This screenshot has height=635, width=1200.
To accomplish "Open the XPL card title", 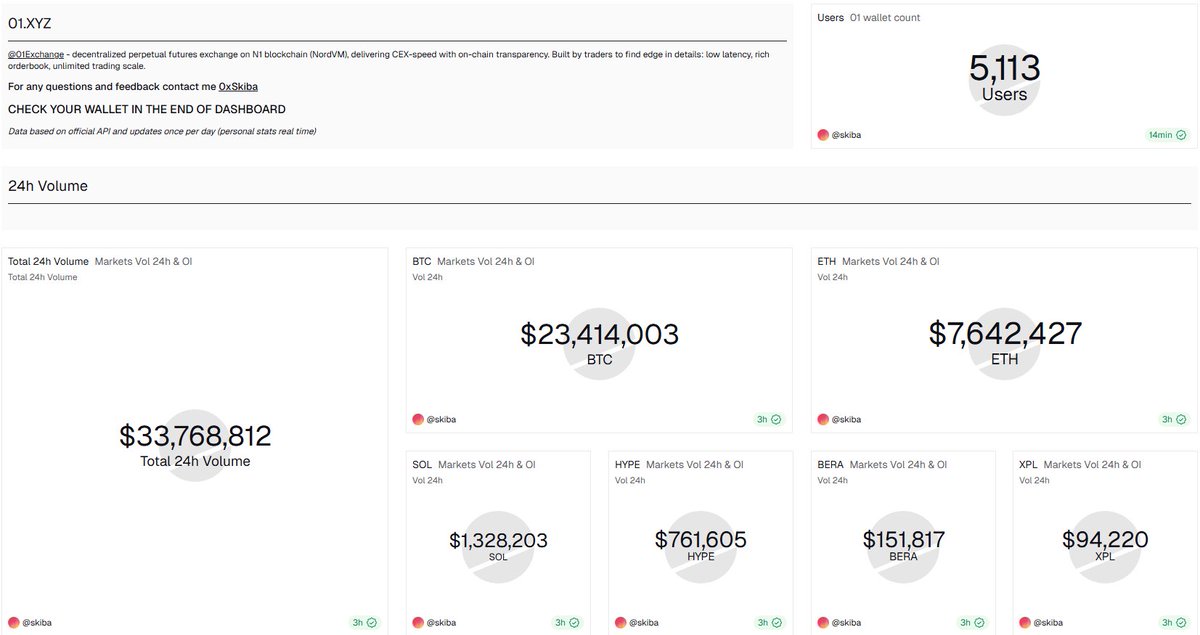I will click(1028, 465).
